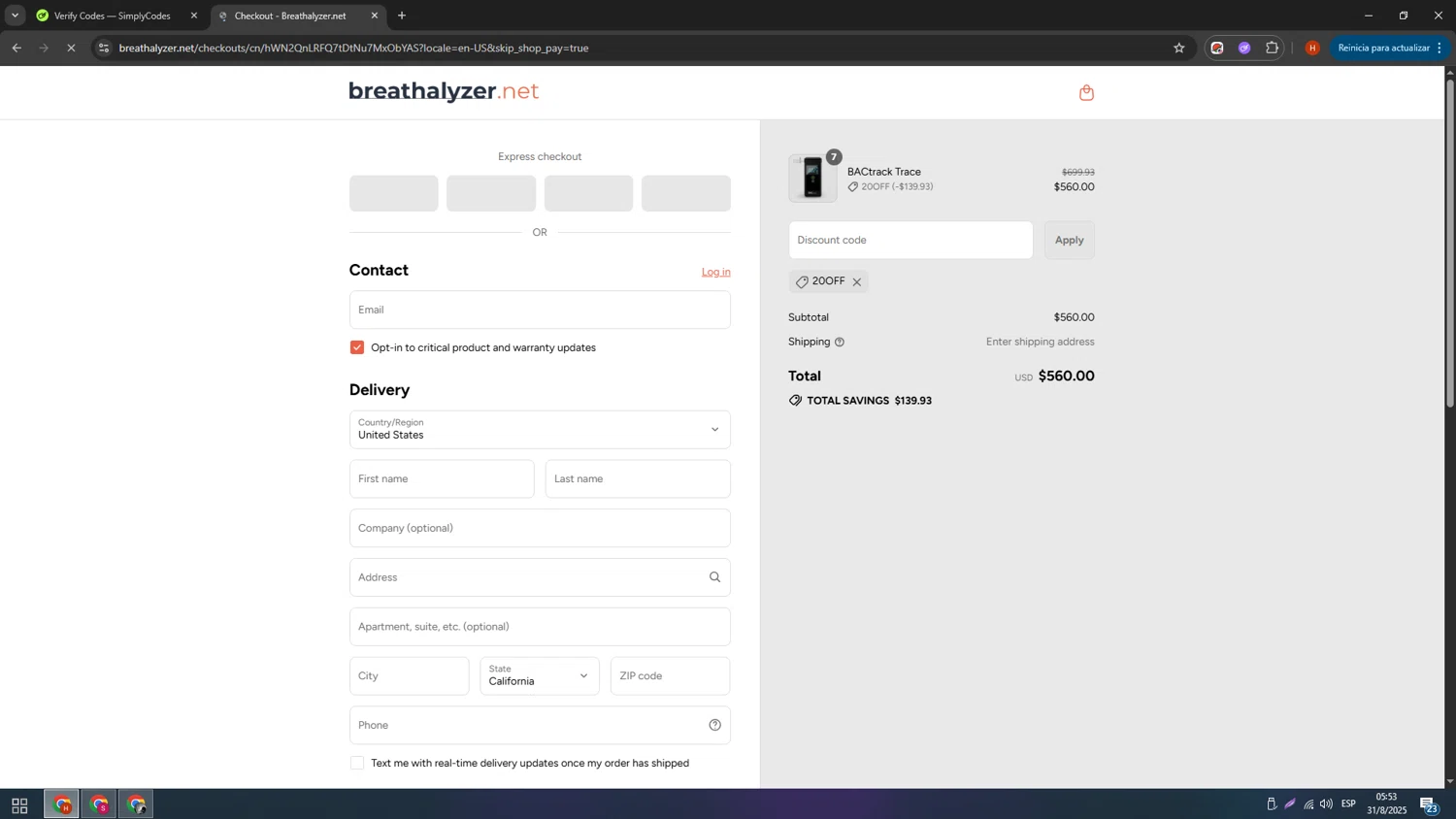Click the ESP language indicator in the tray

point(1348,804)
